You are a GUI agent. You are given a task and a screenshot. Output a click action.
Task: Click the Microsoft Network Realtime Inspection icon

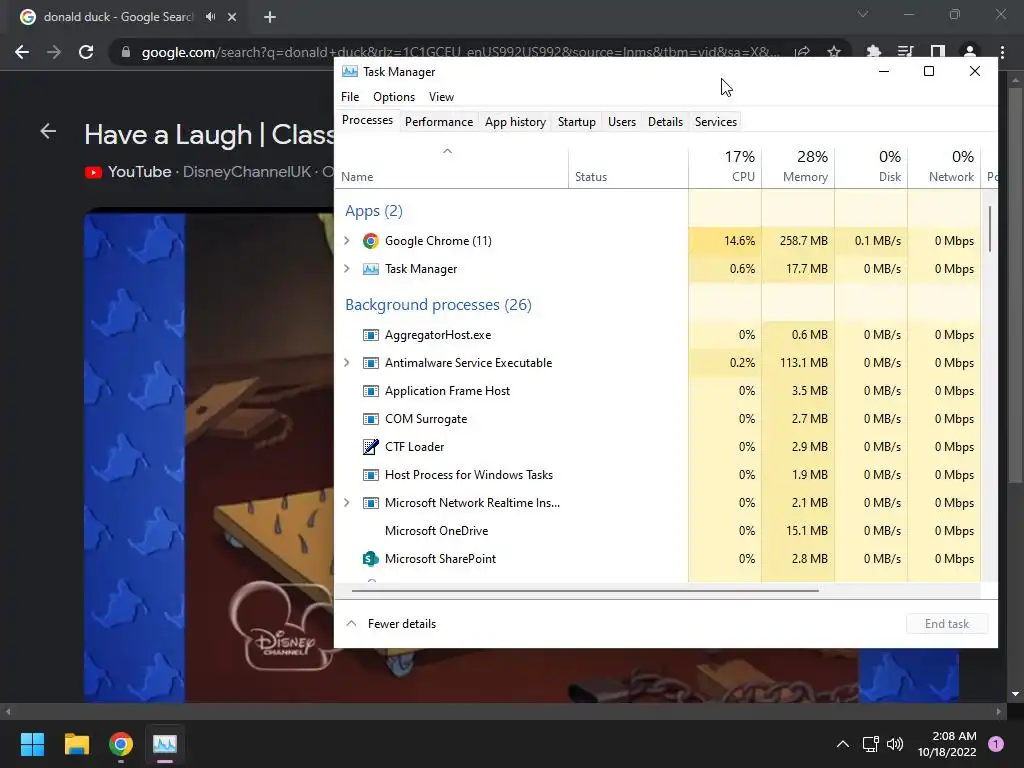pos(370,503)
